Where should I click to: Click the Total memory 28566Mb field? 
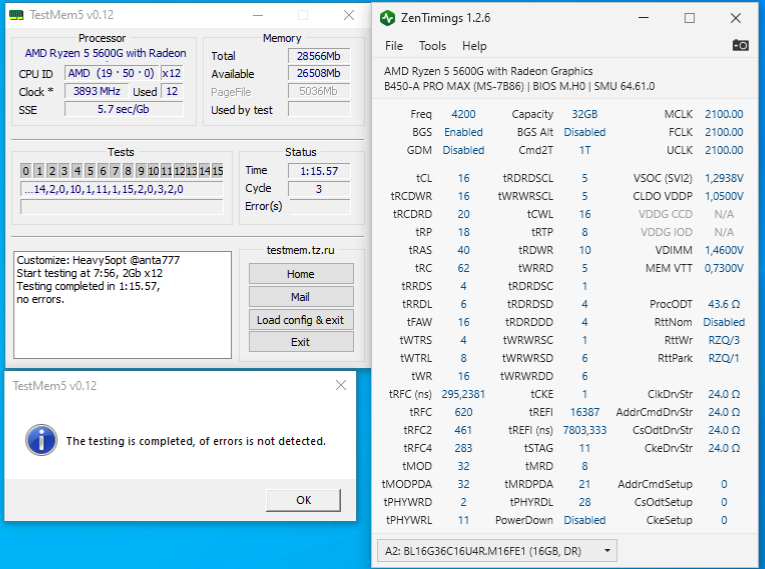point(319,56)
